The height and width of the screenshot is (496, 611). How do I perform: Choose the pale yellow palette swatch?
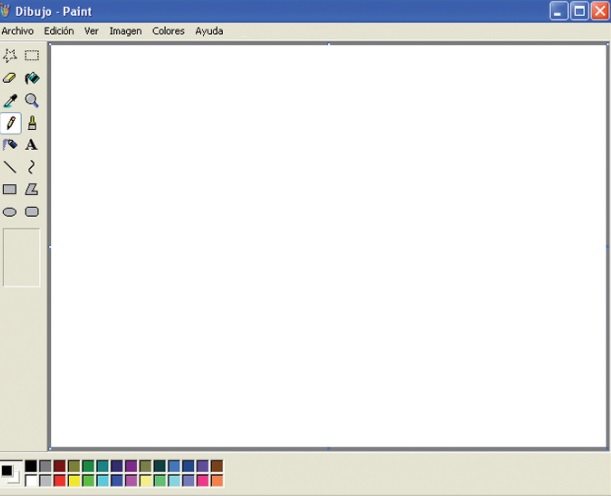(x=145, y=480)
